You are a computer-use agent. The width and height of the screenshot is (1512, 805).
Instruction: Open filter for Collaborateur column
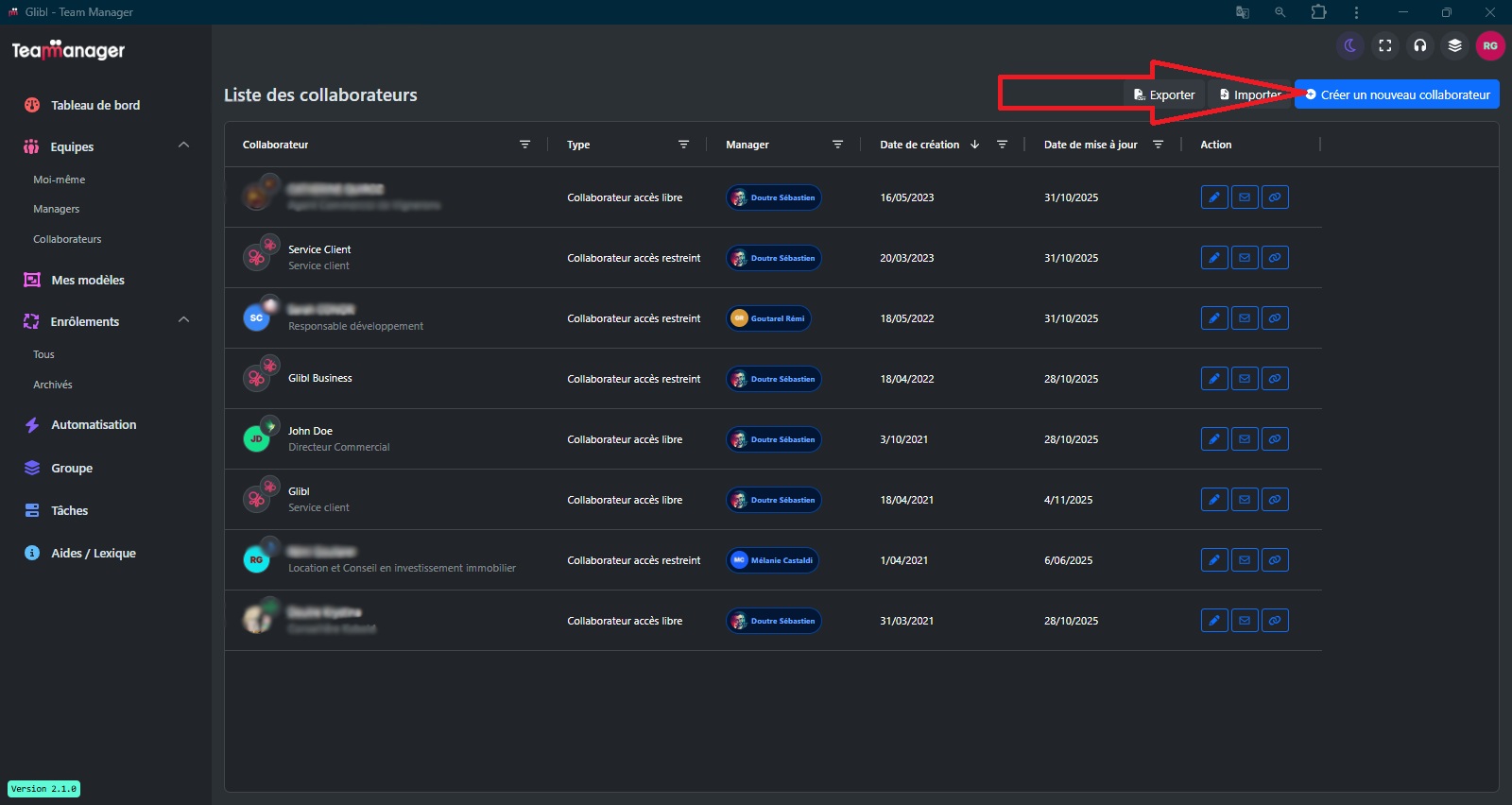(x=525, y=145)
